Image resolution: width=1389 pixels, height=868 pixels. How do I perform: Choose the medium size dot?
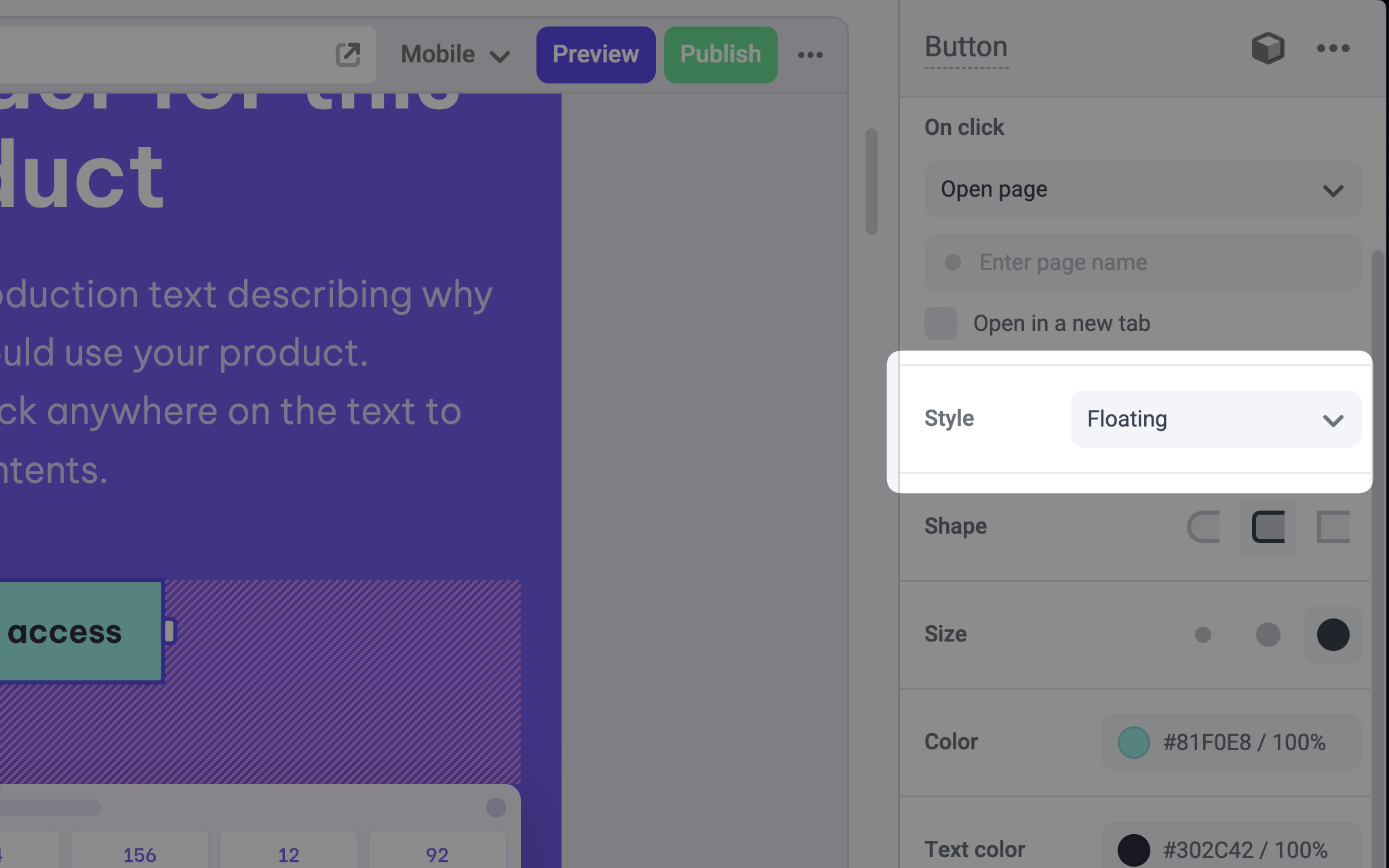1268,635
